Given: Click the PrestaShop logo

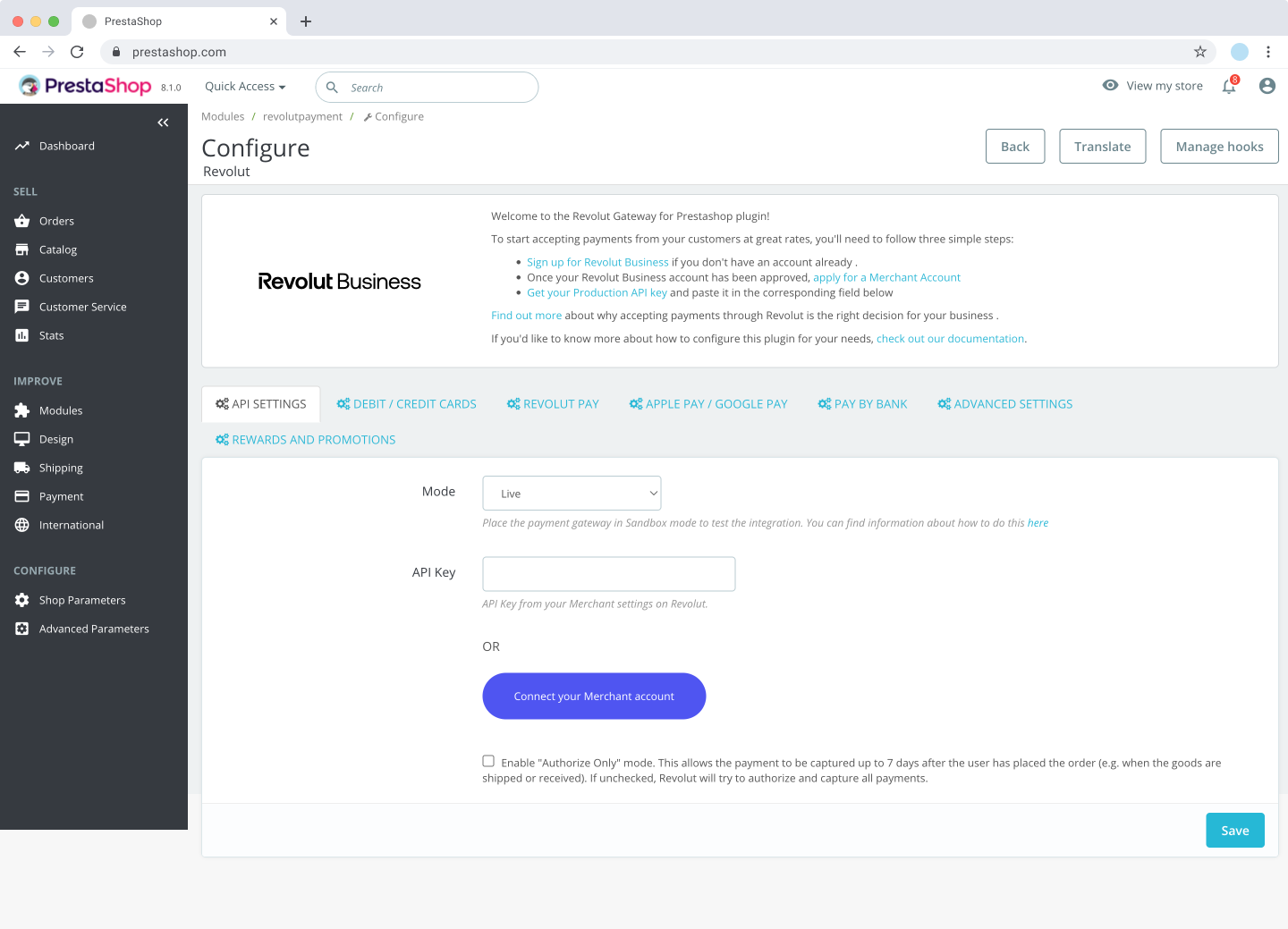Looking at the screenshot, I should (x=85, y=86).
